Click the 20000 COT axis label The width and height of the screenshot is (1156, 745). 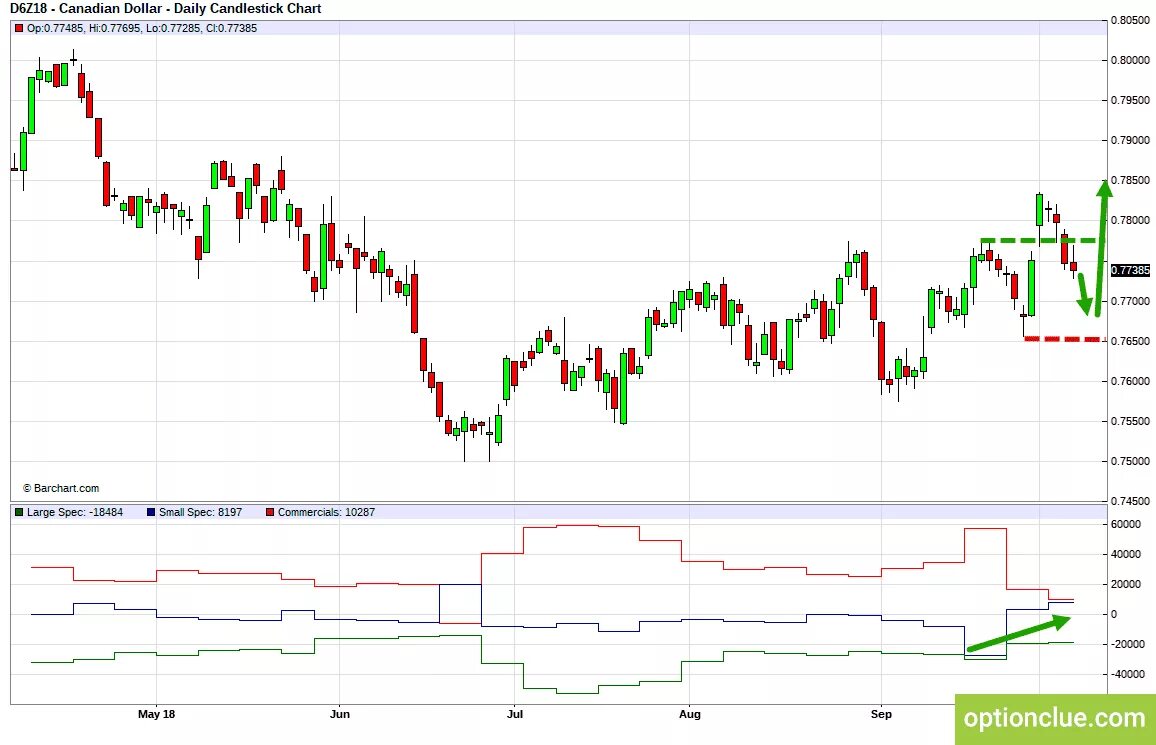[1125, 584]
